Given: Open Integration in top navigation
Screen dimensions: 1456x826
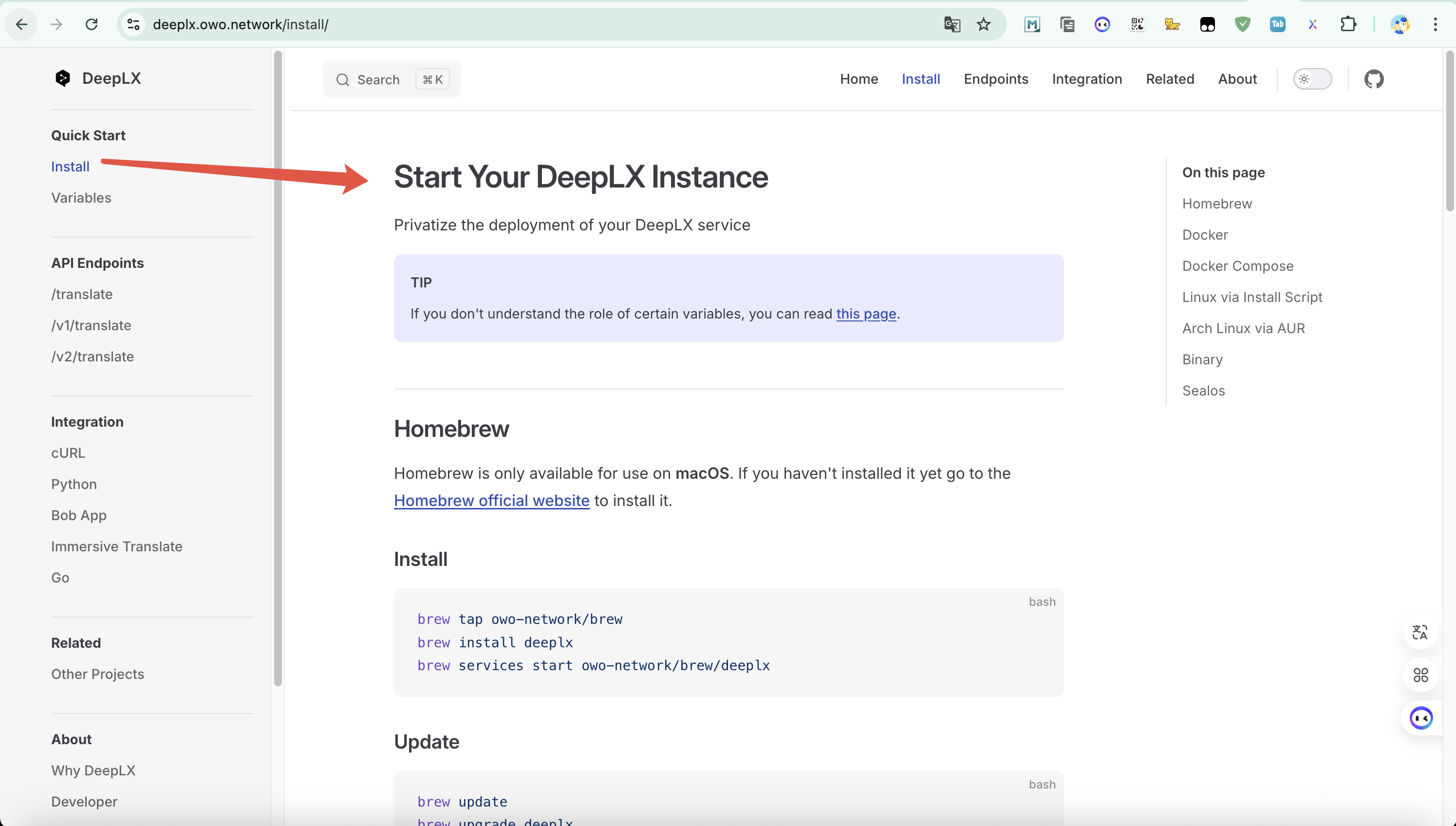Looking at the screenshot, I should 1087,79.
